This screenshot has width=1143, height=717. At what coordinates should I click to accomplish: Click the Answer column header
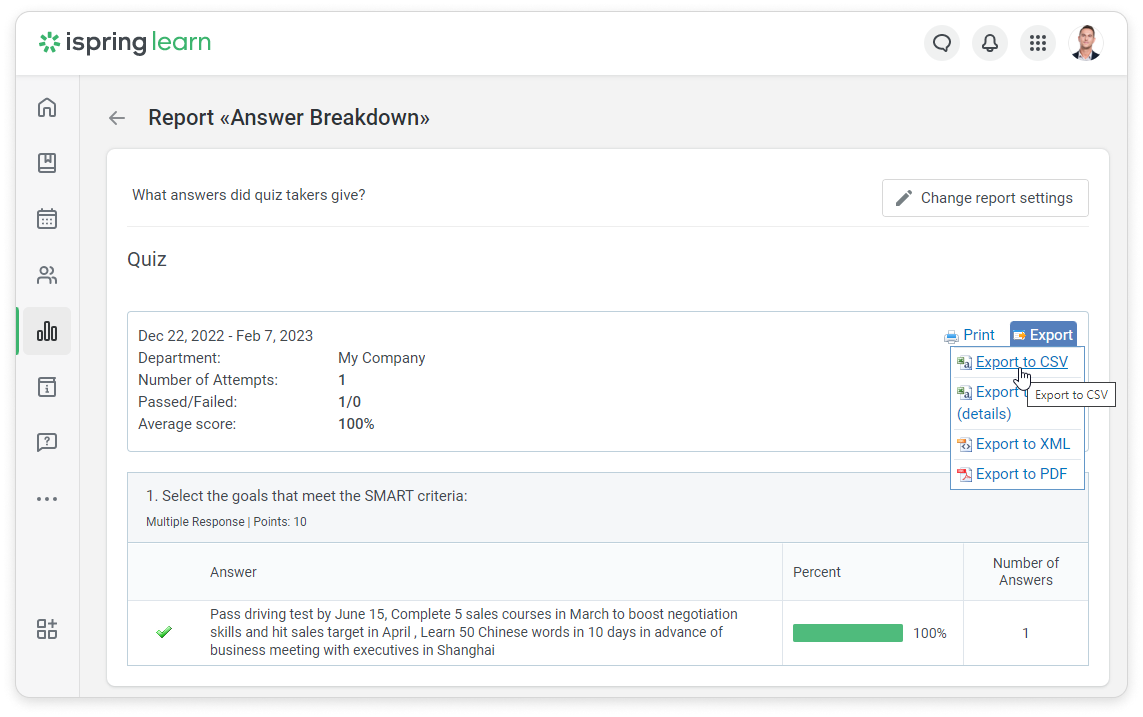[233, 572]
